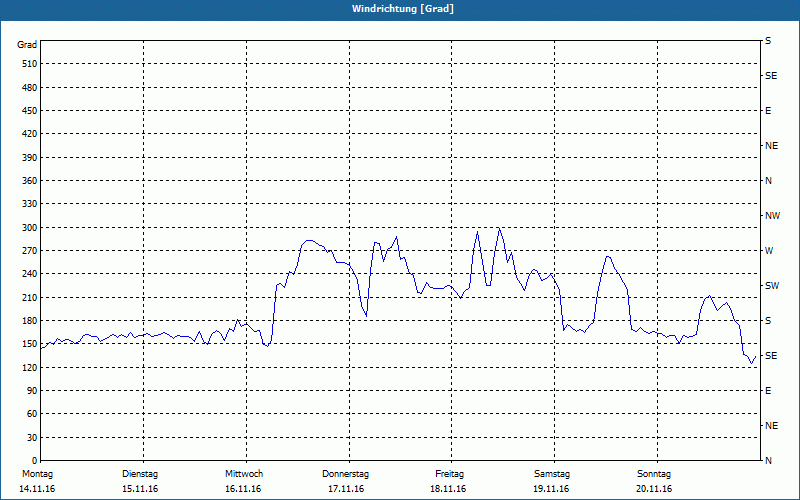
Task: Click the 360 value on left axis
Action: point(30,181)
